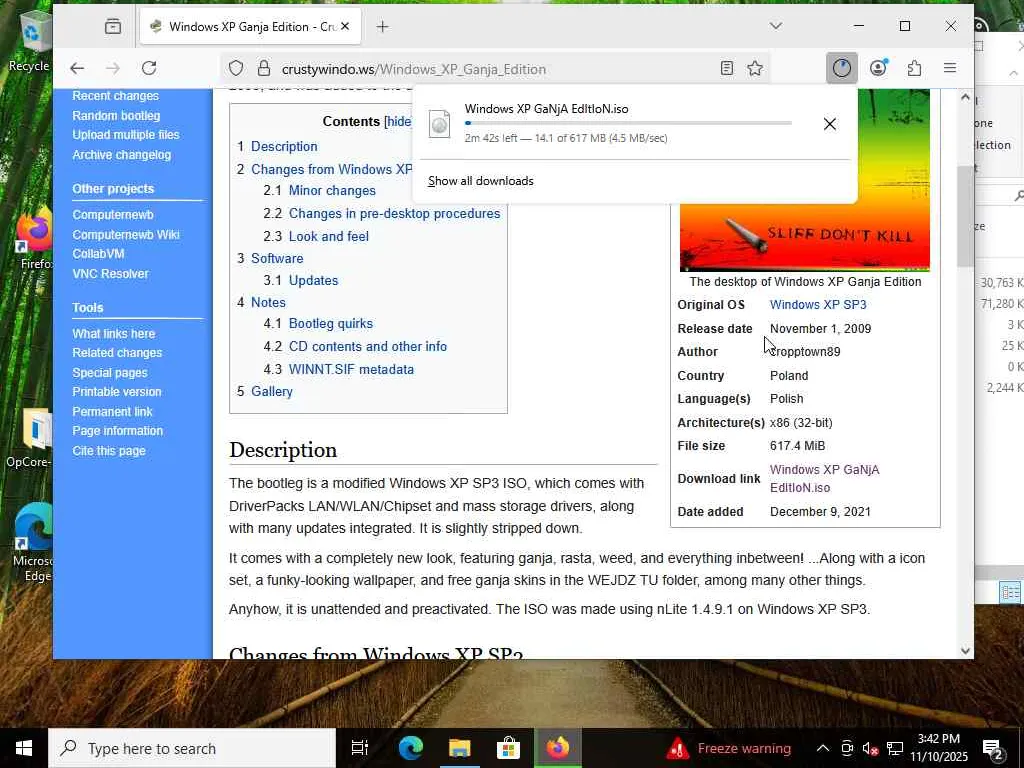Jump to Changes in pre-desktop procedures

click(394, 214)
